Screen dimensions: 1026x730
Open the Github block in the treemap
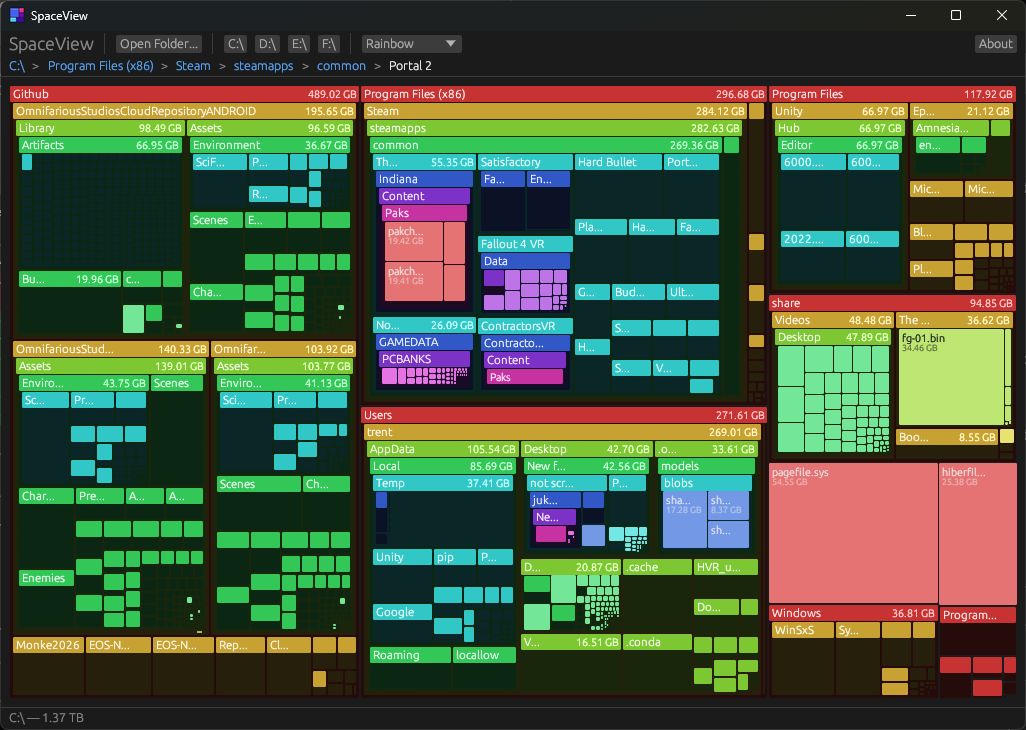(x=182, y=93)
